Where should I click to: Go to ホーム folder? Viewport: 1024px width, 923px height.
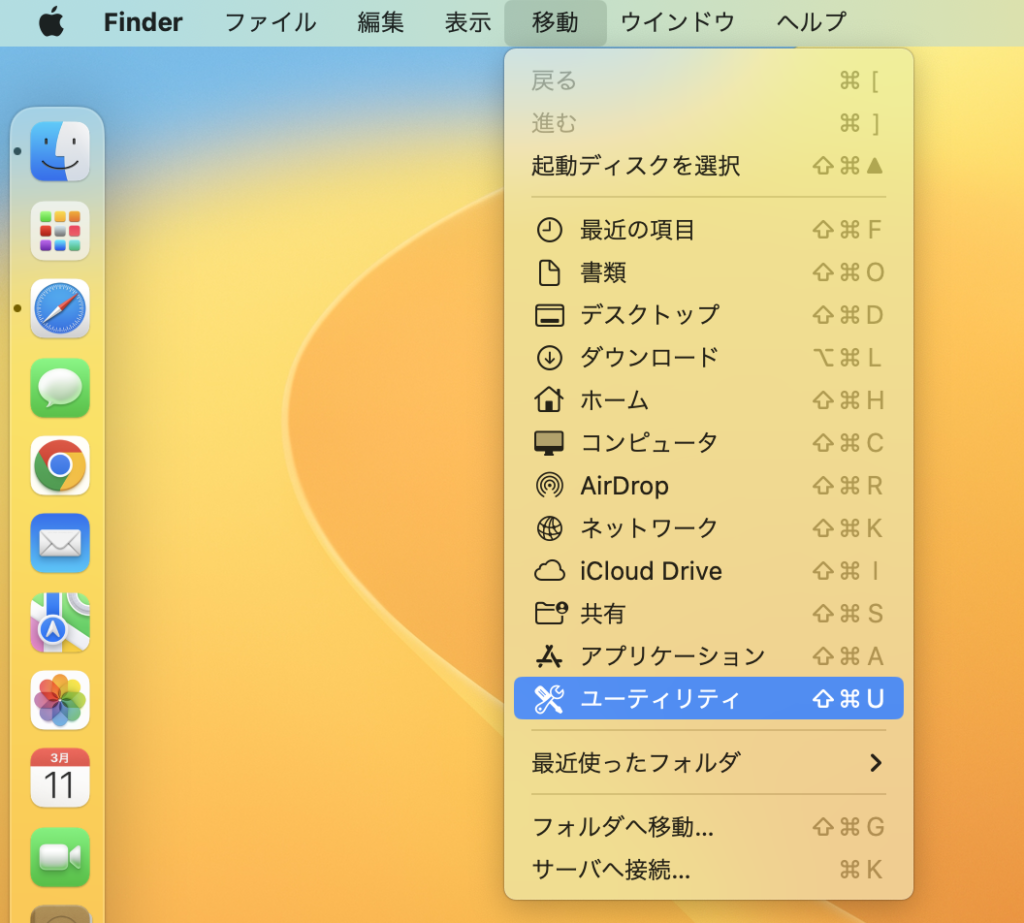[x=709, y=400]
